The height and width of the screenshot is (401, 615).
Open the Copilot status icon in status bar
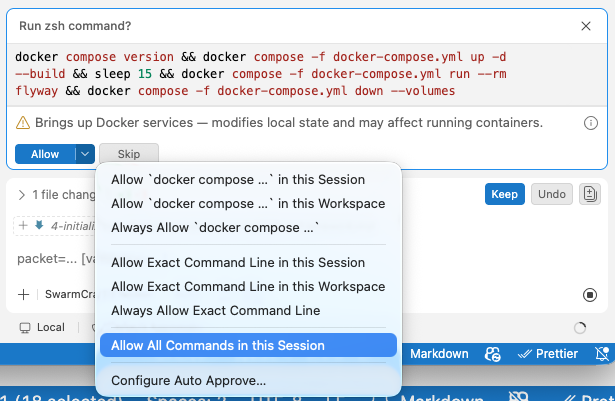click(x=493, y=354)
